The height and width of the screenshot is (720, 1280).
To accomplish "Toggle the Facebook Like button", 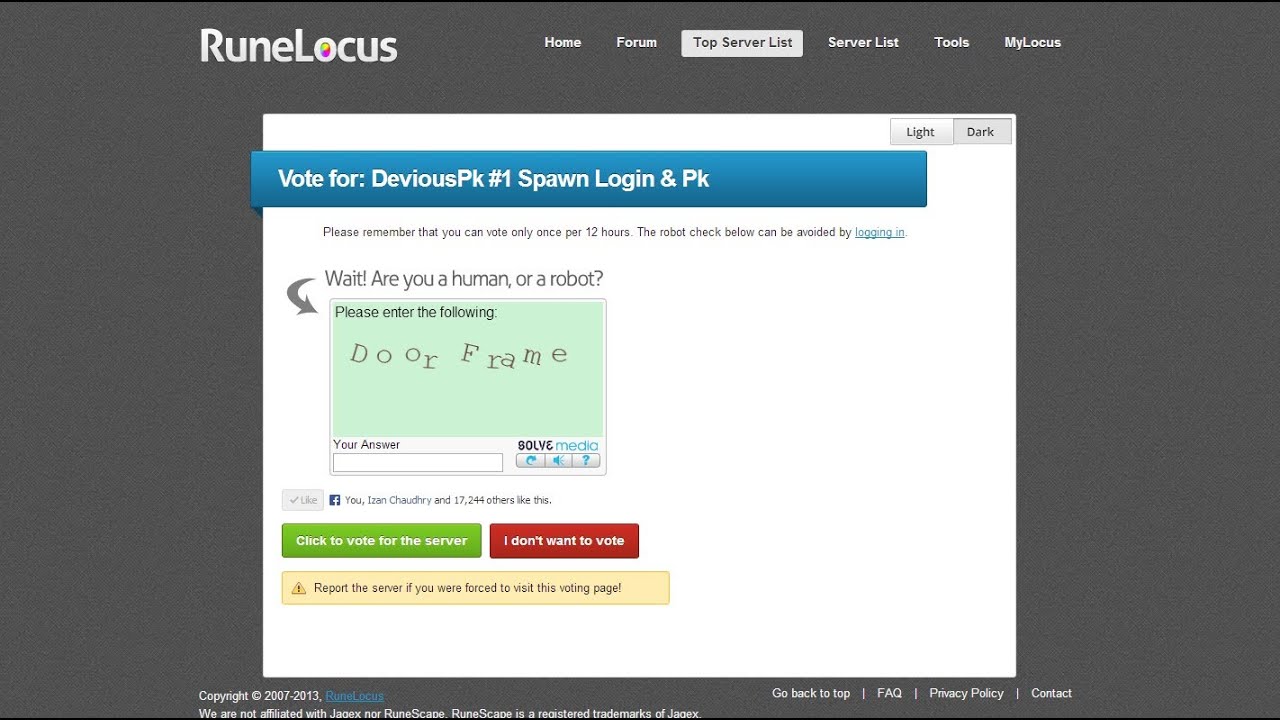I will [x=303, y=500].
